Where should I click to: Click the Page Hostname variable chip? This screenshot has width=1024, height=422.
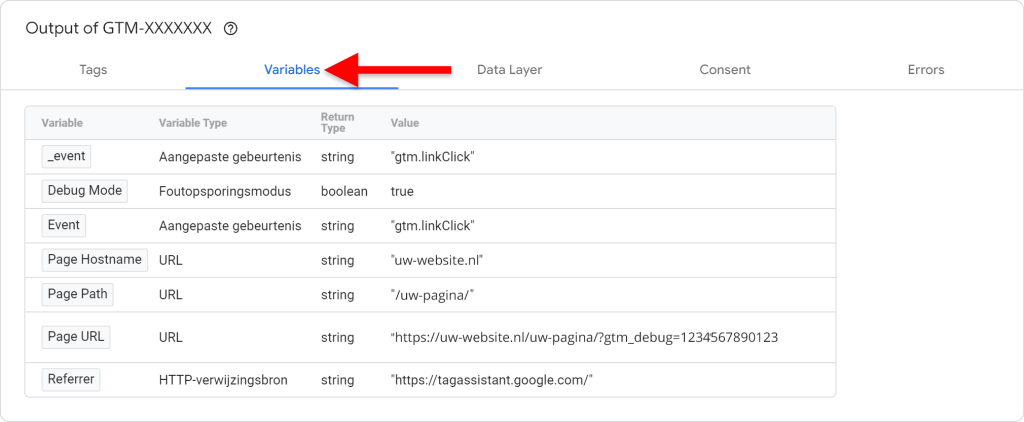[x=95, y=260]
